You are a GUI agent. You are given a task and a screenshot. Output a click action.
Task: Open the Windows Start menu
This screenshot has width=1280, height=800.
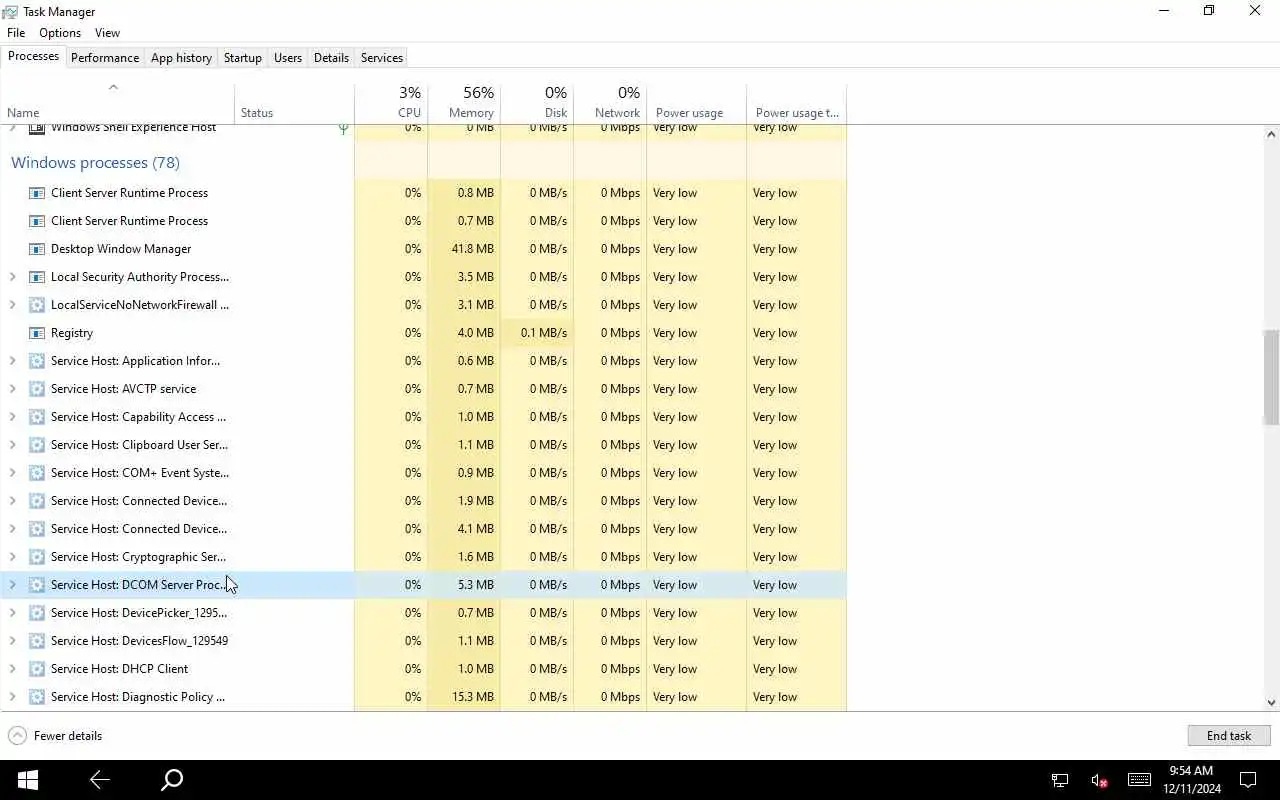[x=27, y=780]
